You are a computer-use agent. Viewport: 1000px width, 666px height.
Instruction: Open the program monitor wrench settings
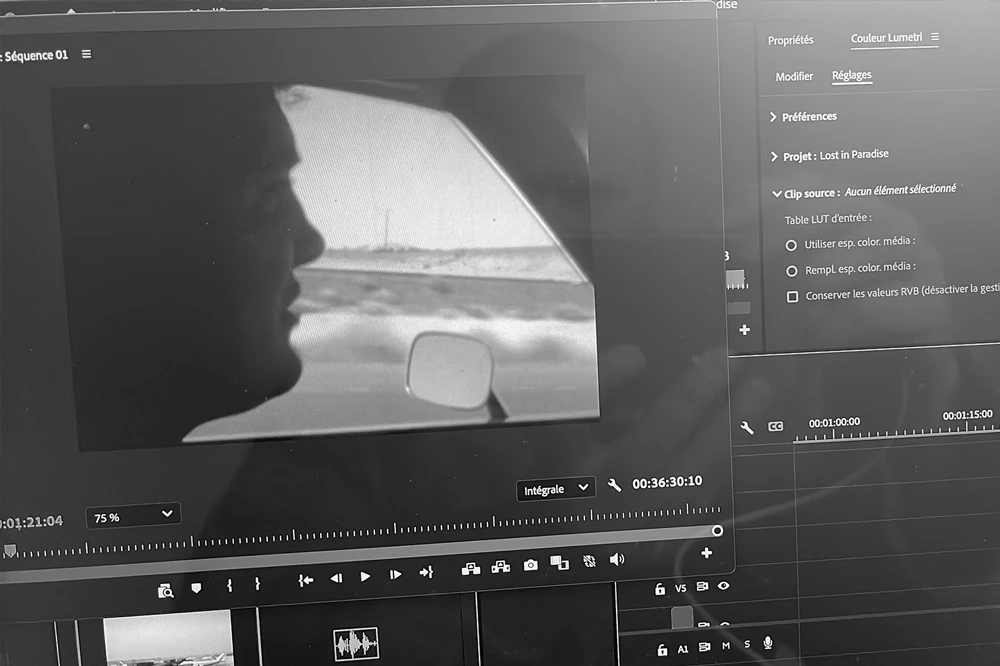click(614, 485)
